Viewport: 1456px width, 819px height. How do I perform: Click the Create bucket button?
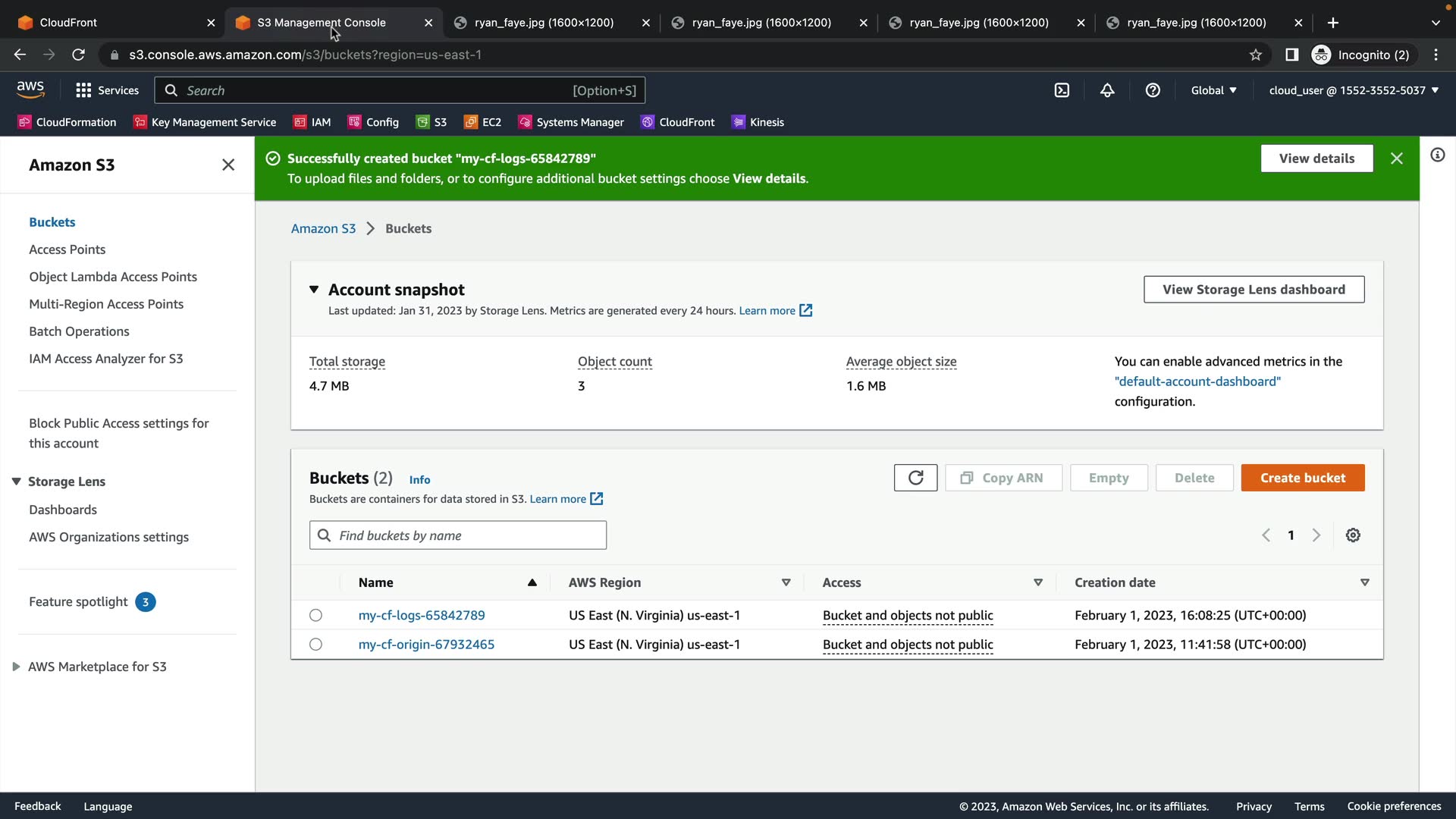pos(1302,478)
